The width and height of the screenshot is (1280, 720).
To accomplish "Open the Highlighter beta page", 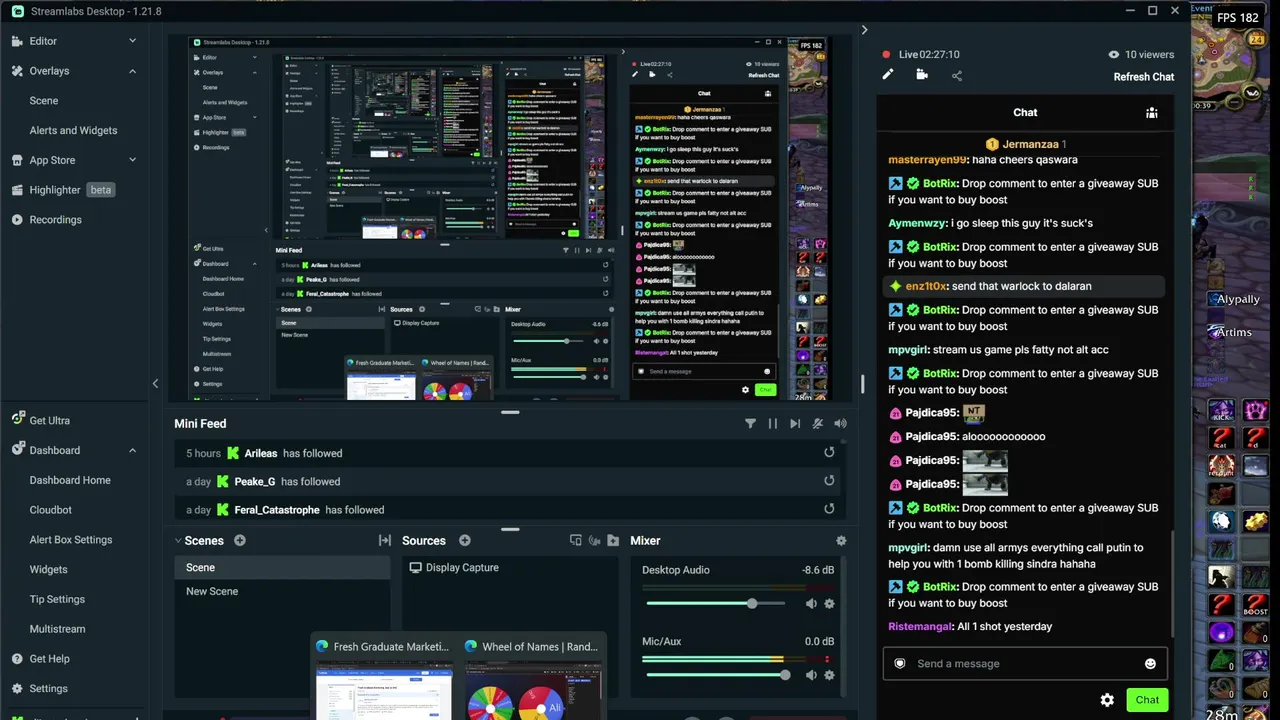I will coord(55,190).
